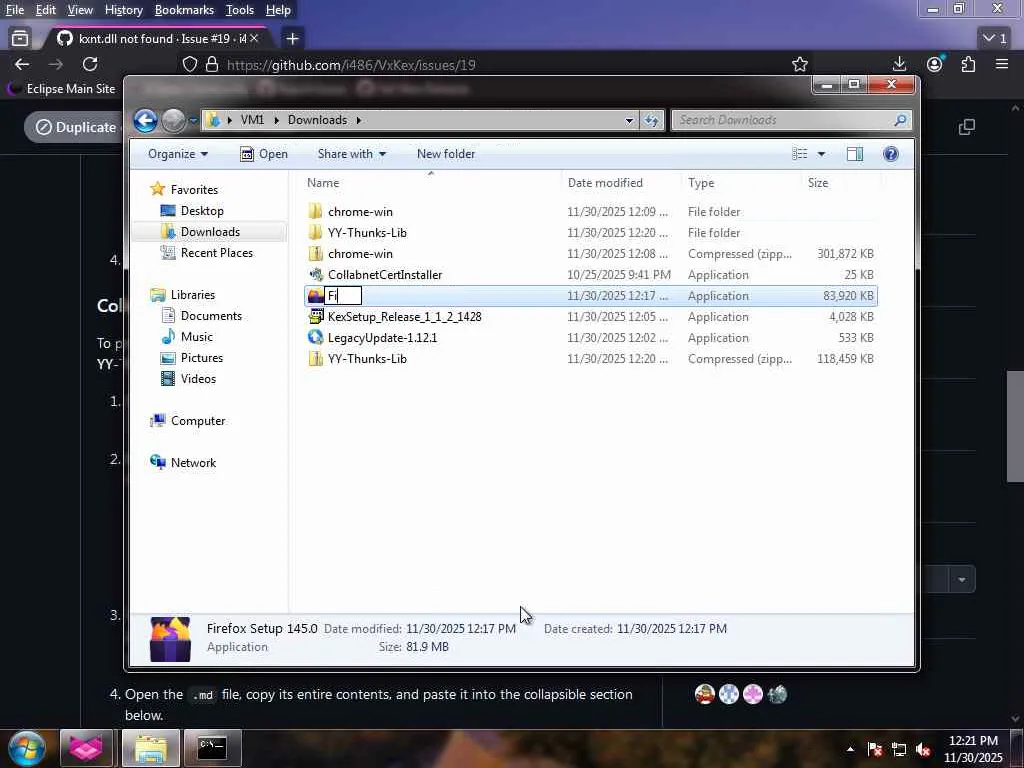Close the kxnt.dll not found tab
1024x768 pixels.
pyautogui.click(x=254, y=39)
